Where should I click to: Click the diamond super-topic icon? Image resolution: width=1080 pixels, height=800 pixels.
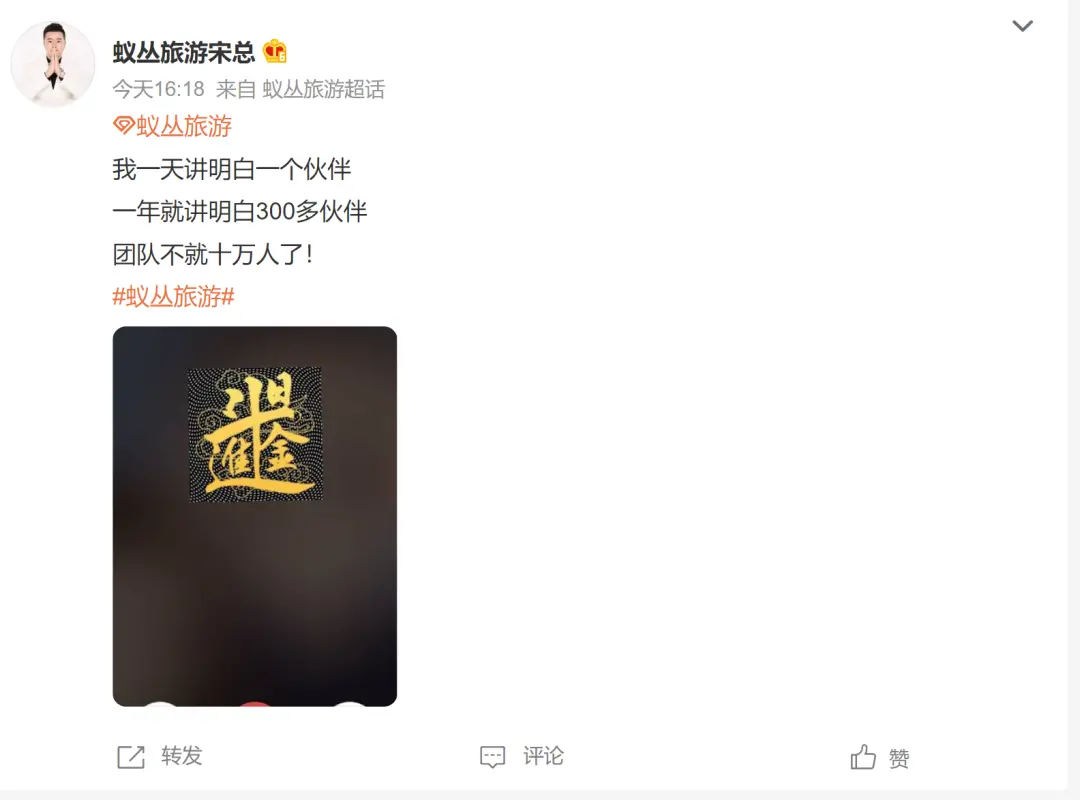pos(123,125)
